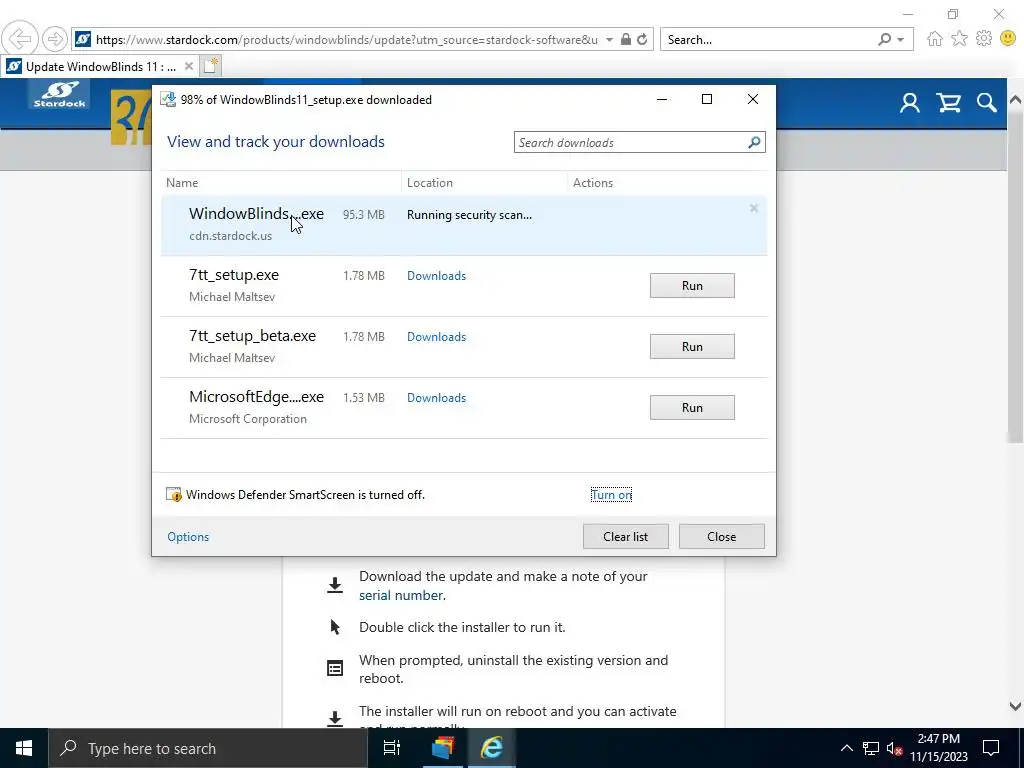
Task: Click the smiley feedback icon
Action: coord(1008,39)
